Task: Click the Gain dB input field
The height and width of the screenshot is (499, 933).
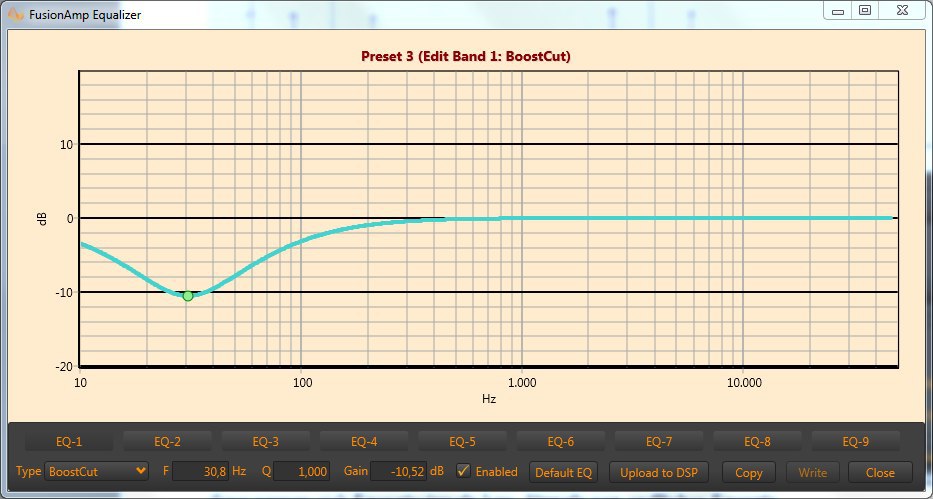Action: pyautogui.click(x=398, y=472)
